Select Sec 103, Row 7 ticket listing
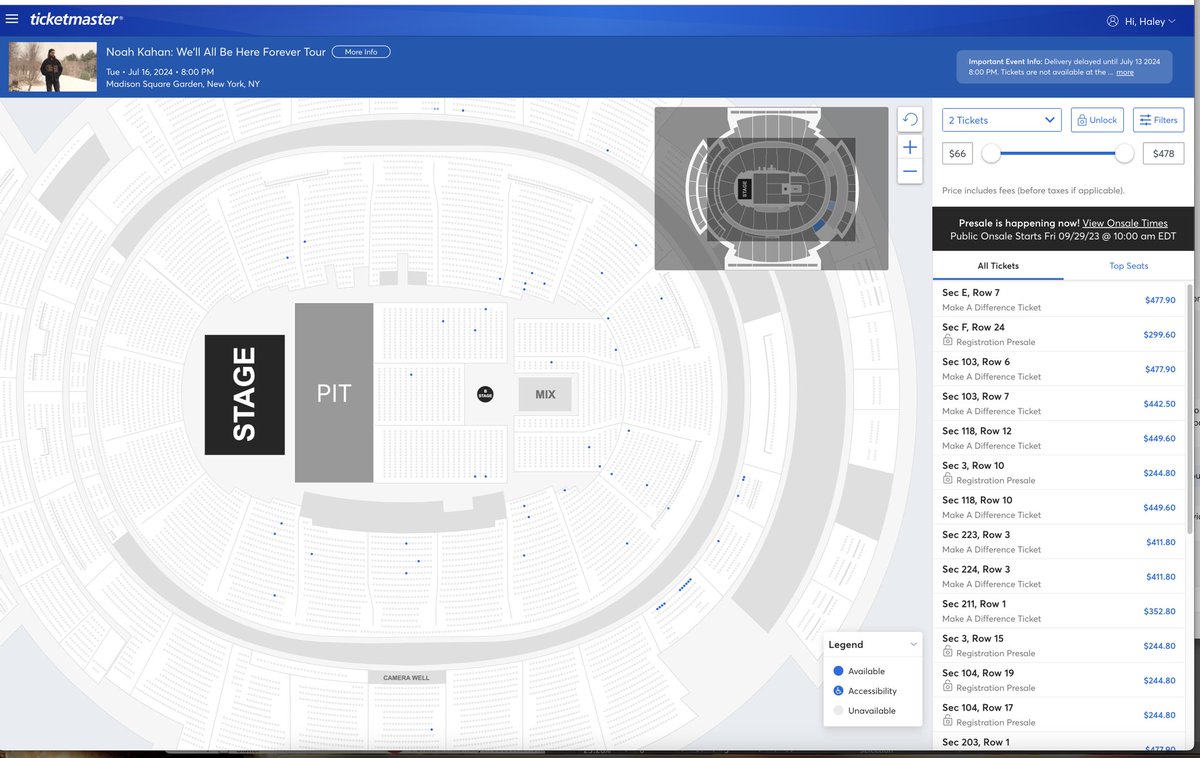This screenshot has height=758, width=1200. pos(1059,403)
